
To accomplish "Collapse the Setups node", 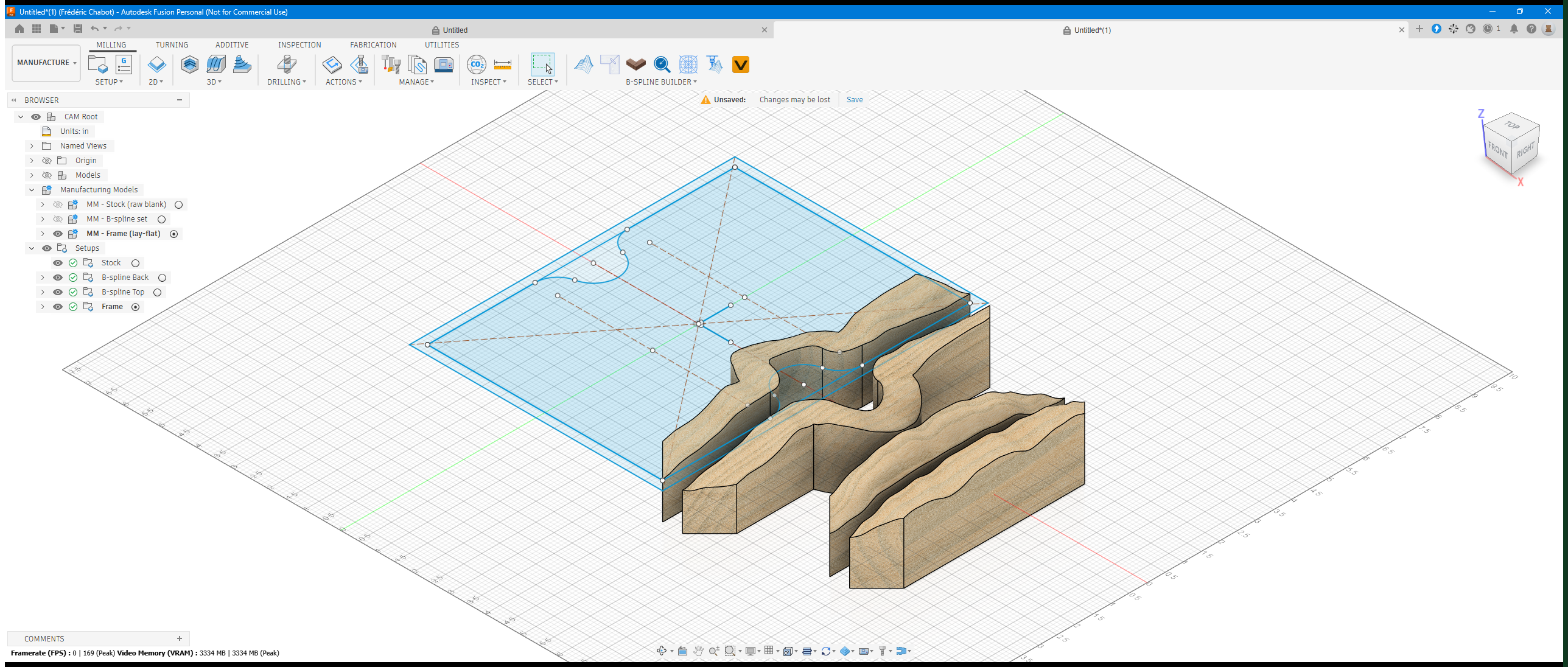I will pyautogui.click(x=32, y=248).
